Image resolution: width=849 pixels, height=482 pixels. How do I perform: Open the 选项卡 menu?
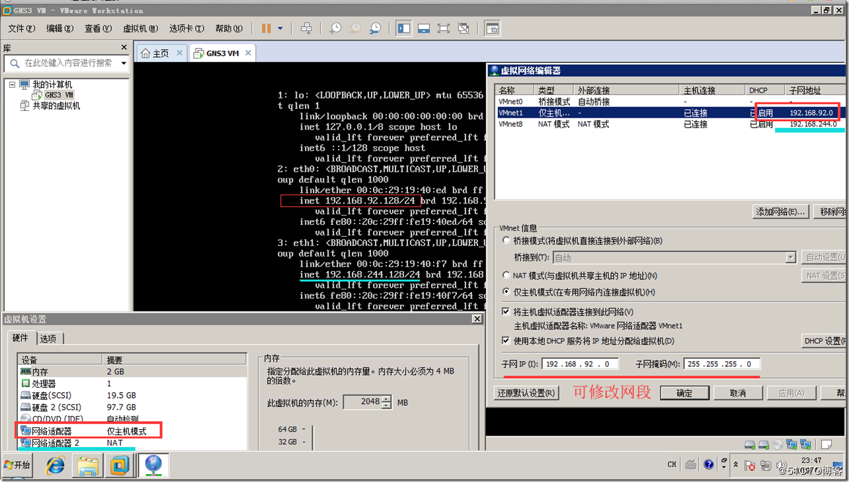[186, 28]
